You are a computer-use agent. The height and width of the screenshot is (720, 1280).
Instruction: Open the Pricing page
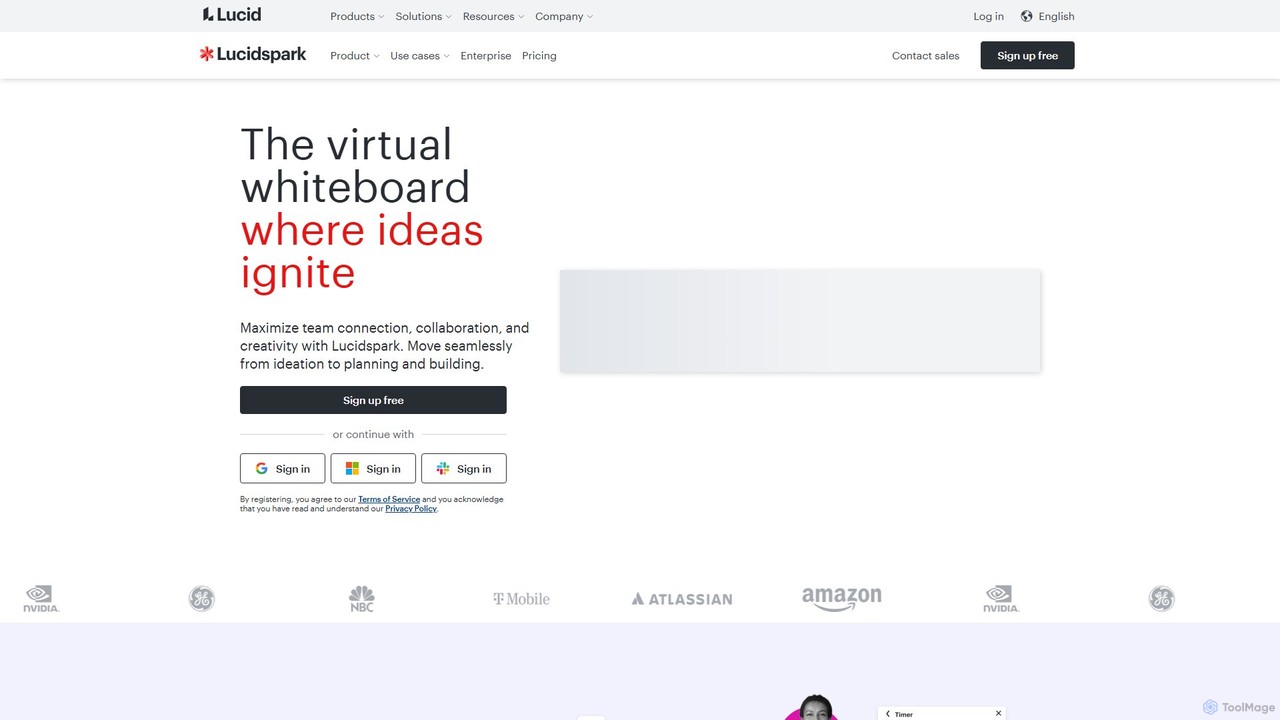(x=539, y=56)
